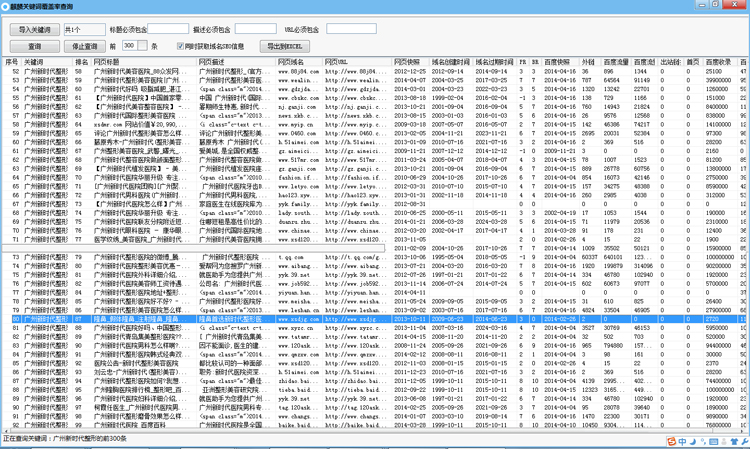This screenshot has width=750, height=449.
Task: Click the 60337 external links cell
Action: point(590,257)
